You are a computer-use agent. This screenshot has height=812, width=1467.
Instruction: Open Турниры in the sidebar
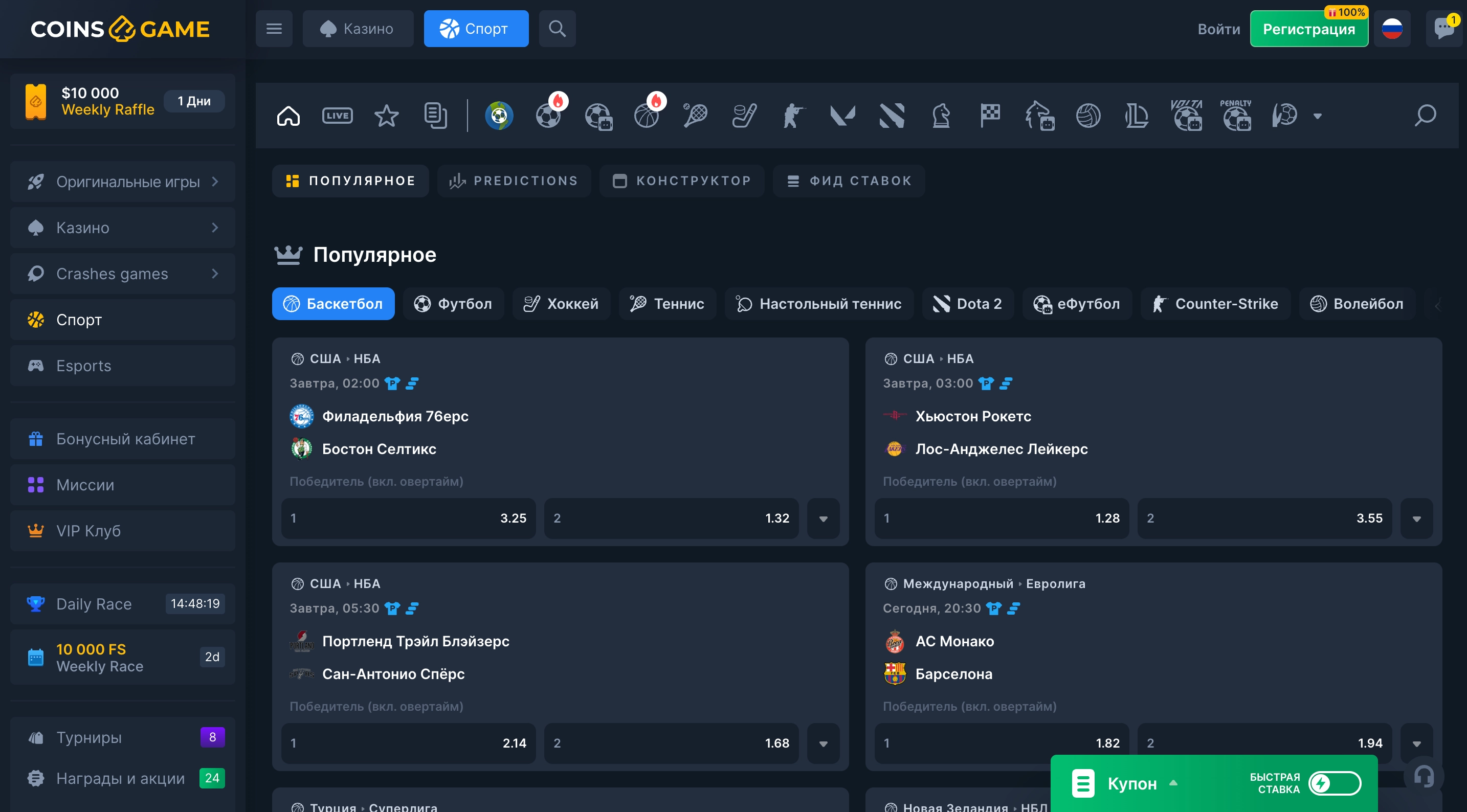(122, 737)
